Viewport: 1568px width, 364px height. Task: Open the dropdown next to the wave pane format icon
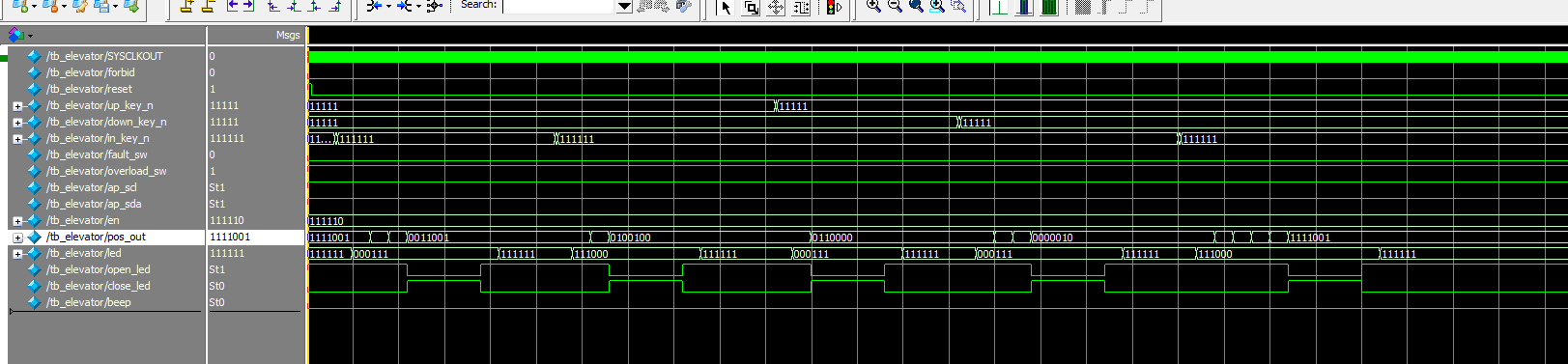tap(31, 37)
